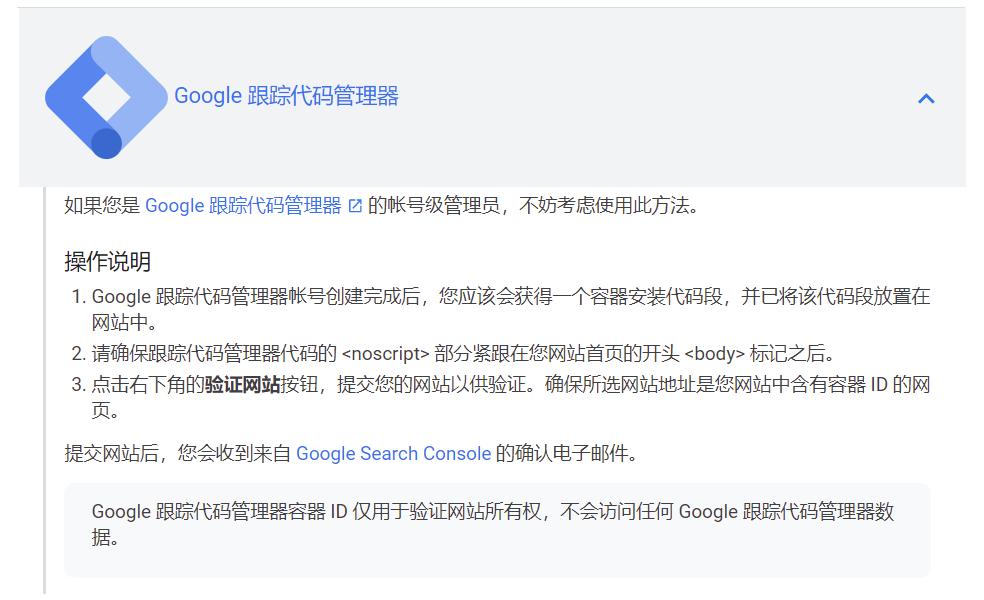Click the section title Google 跟踪代码管理器
The width and height of the screenshot is (984, 600).
pyautogui.click(x=289, y=95)
